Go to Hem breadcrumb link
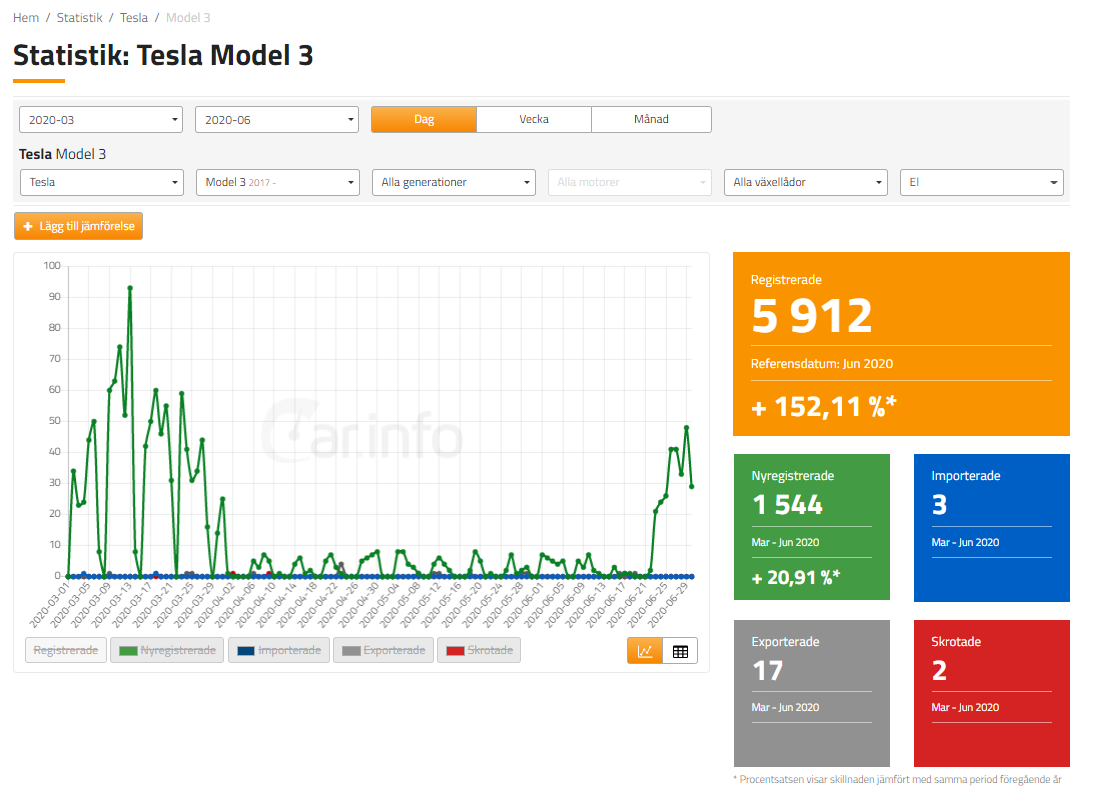The width and height of the screenshot is (1099, 808). coord(26,18)
